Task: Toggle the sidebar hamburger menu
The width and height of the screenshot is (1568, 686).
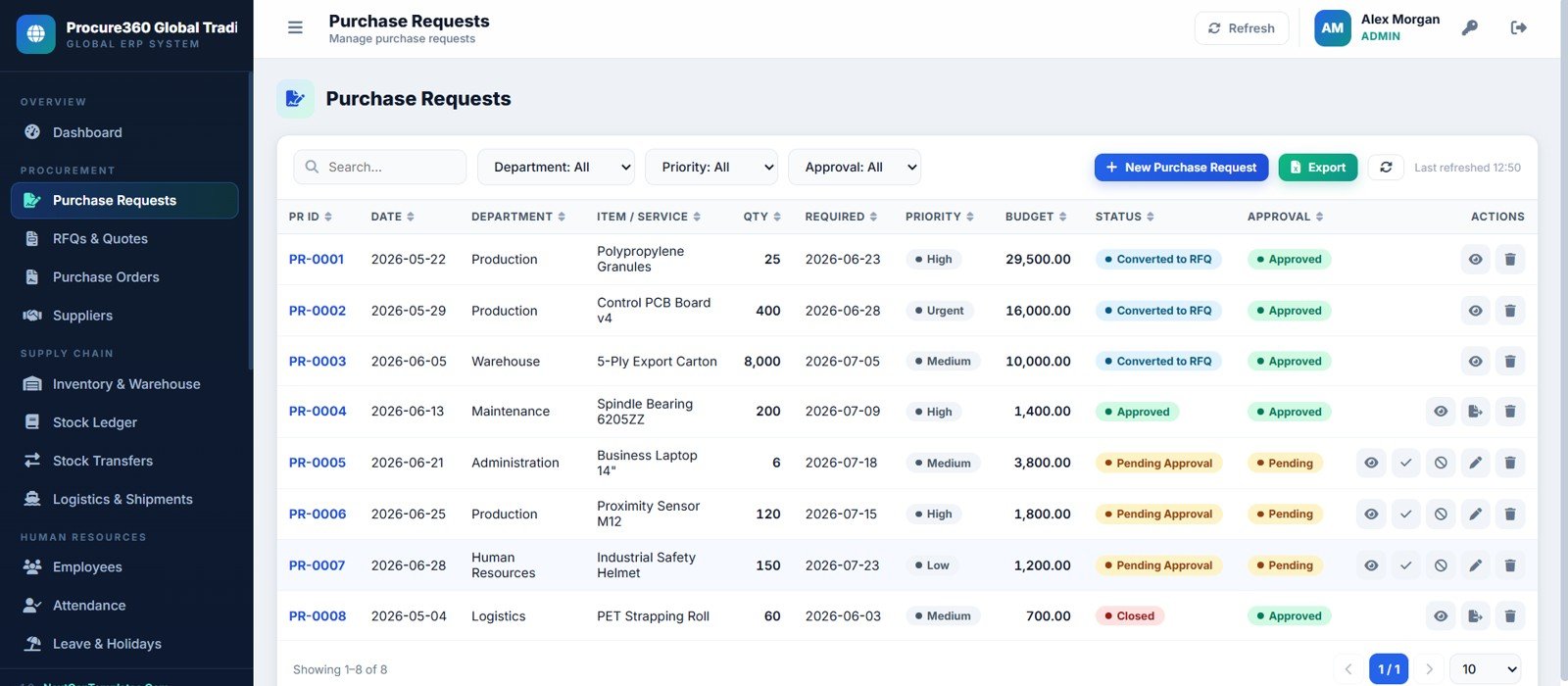Action: tap(295, 28)
